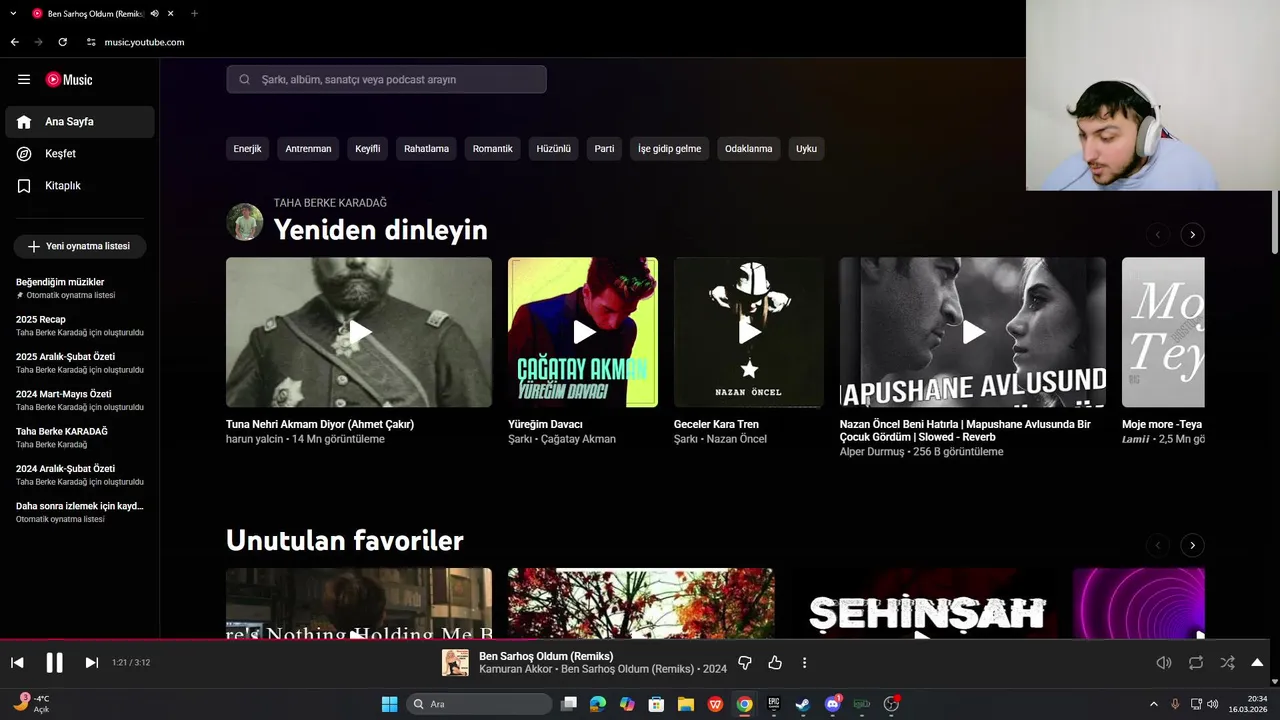
Task: Mute the tab via speaker icon
Action: [x=154, y=14]
